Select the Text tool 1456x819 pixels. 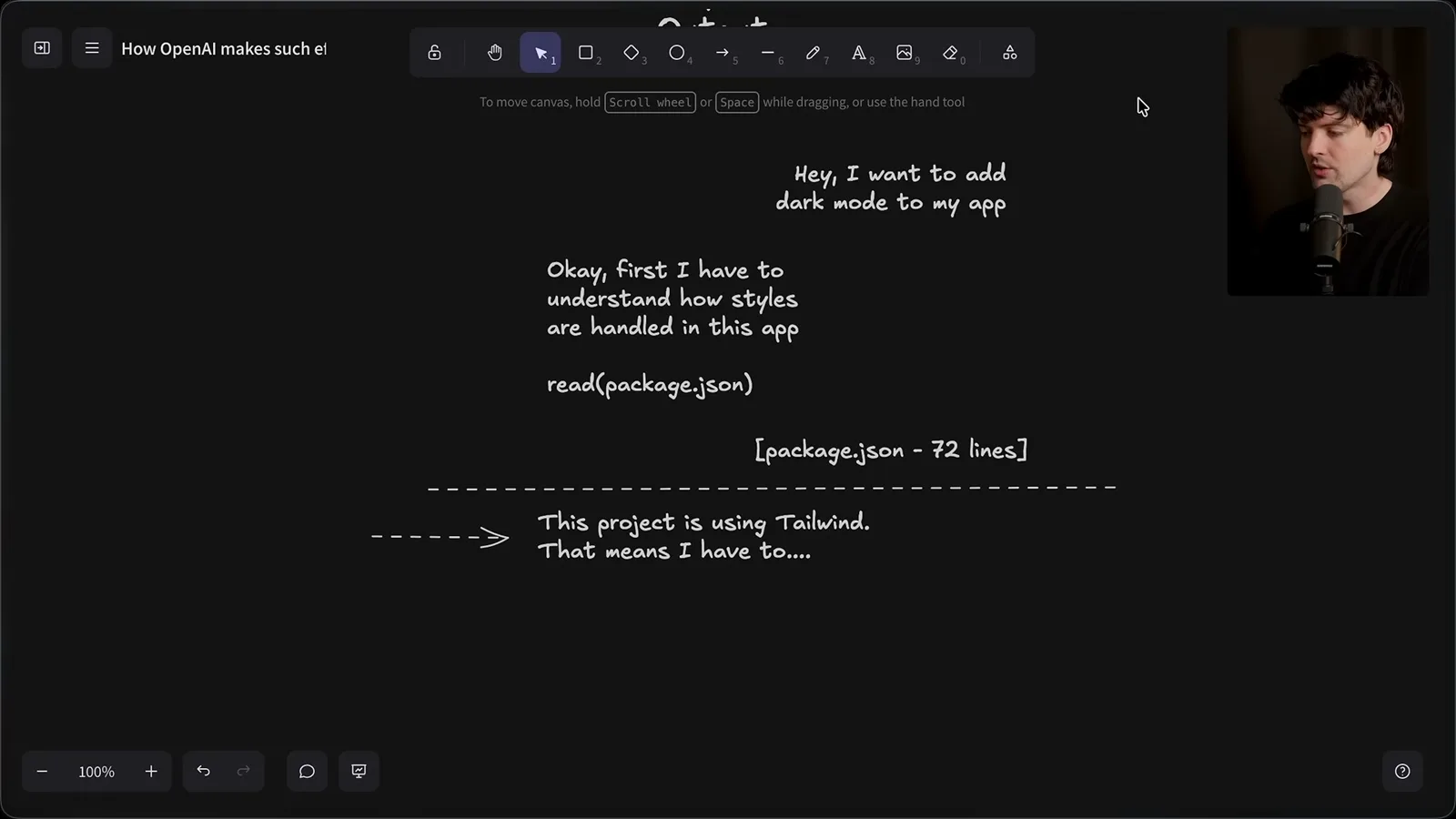click(x=859, y=53)
